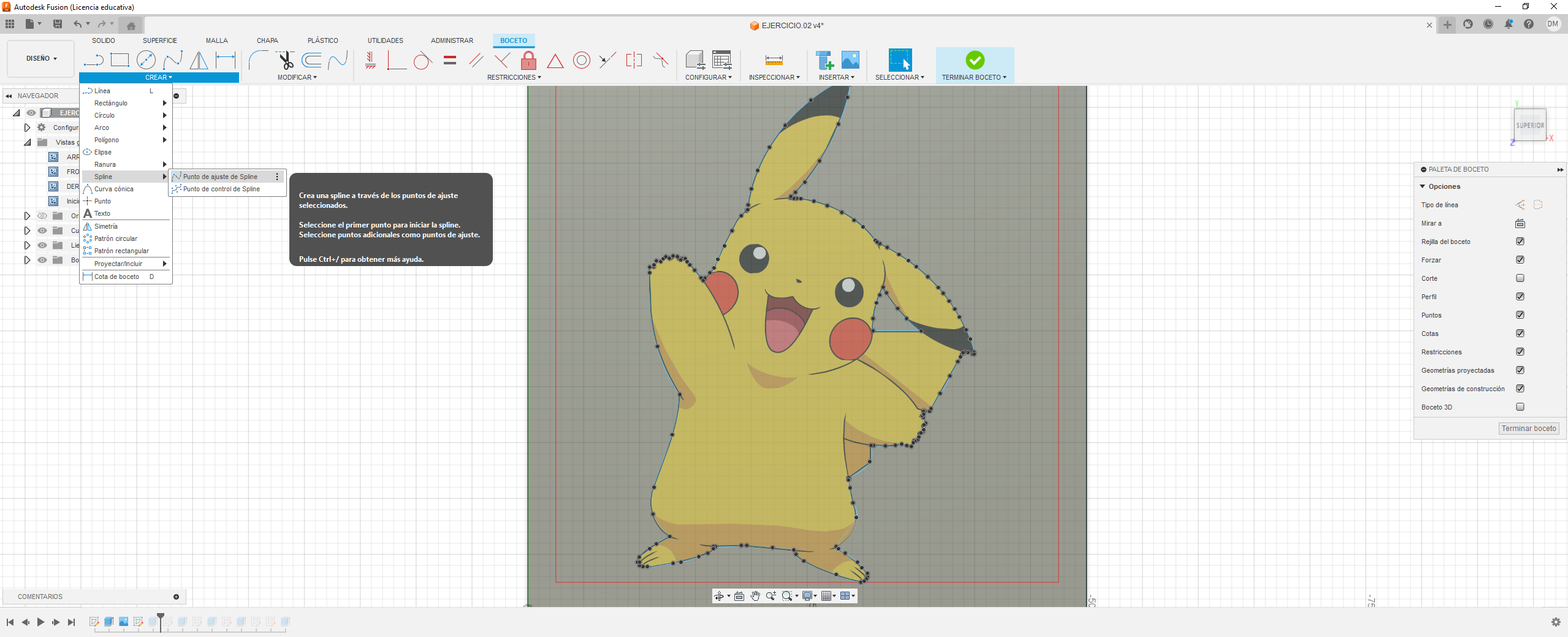Click the Insert canvas image icon
Viewport: 1568px width, 637px height.
[x=850, y=60]
